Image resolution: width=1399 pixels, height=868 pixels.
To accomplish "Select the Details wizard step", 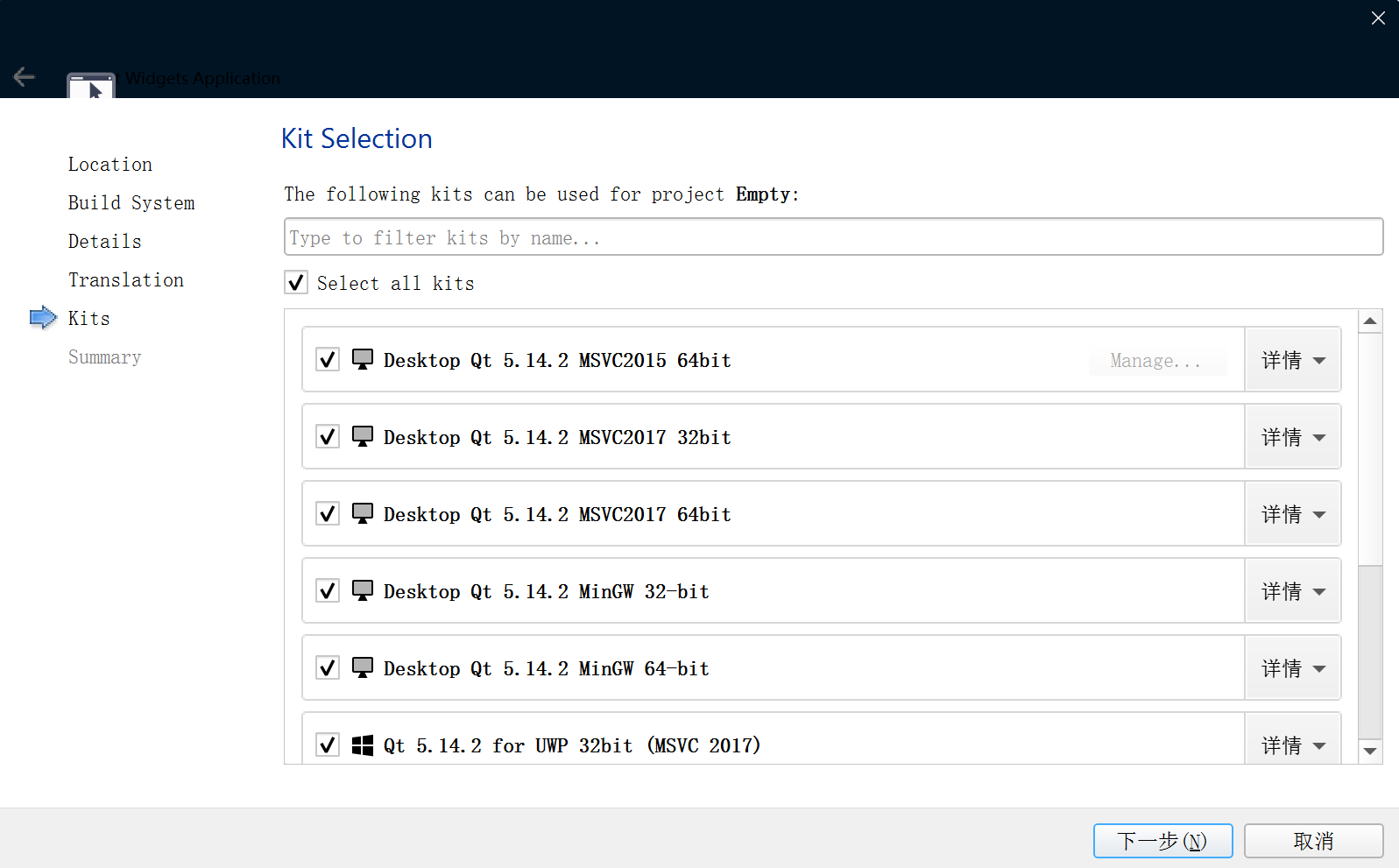I will pos(105,242).
